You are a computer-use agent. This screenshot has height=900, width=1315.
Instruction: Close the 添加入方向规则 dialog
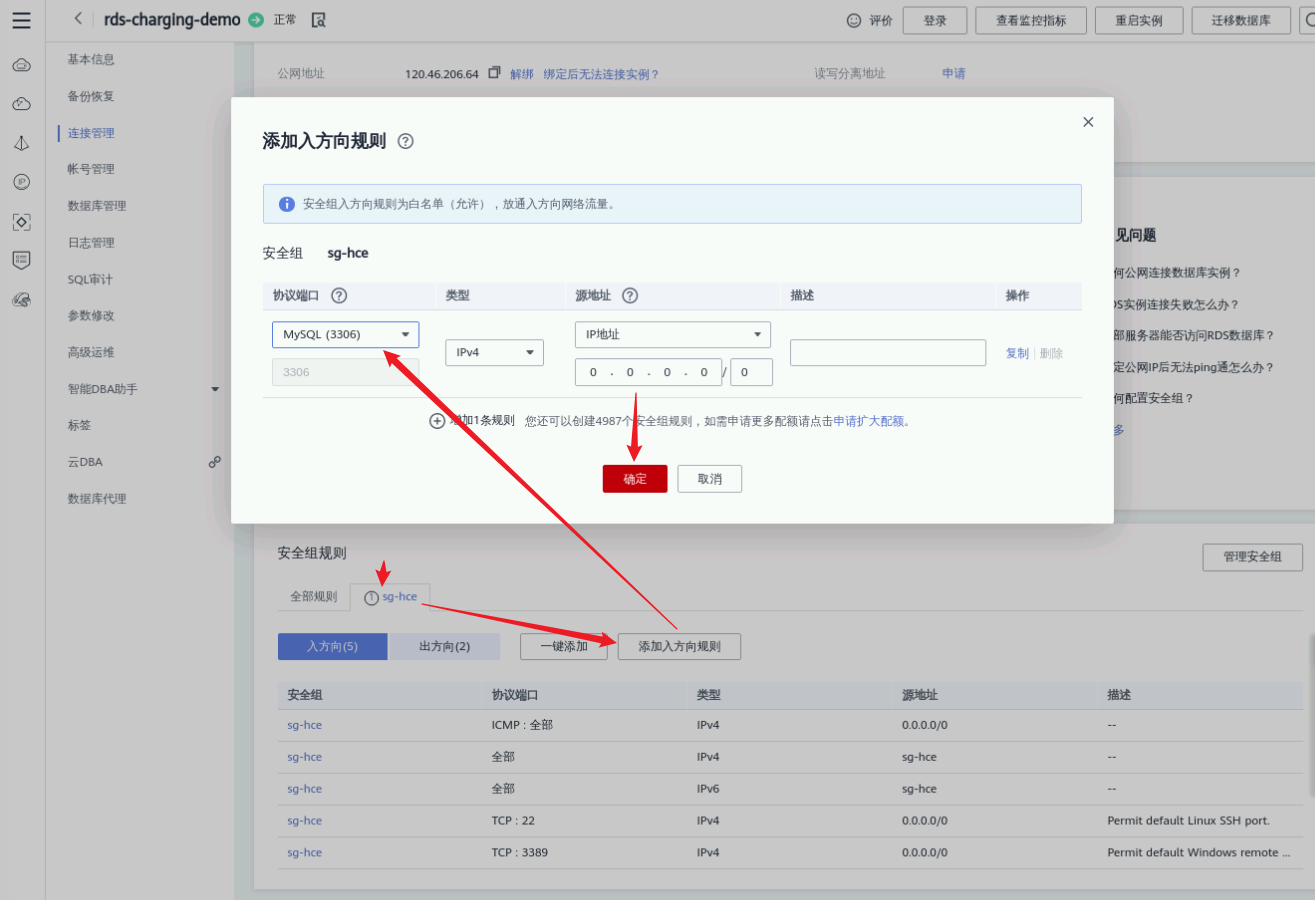coord(1088,122)
